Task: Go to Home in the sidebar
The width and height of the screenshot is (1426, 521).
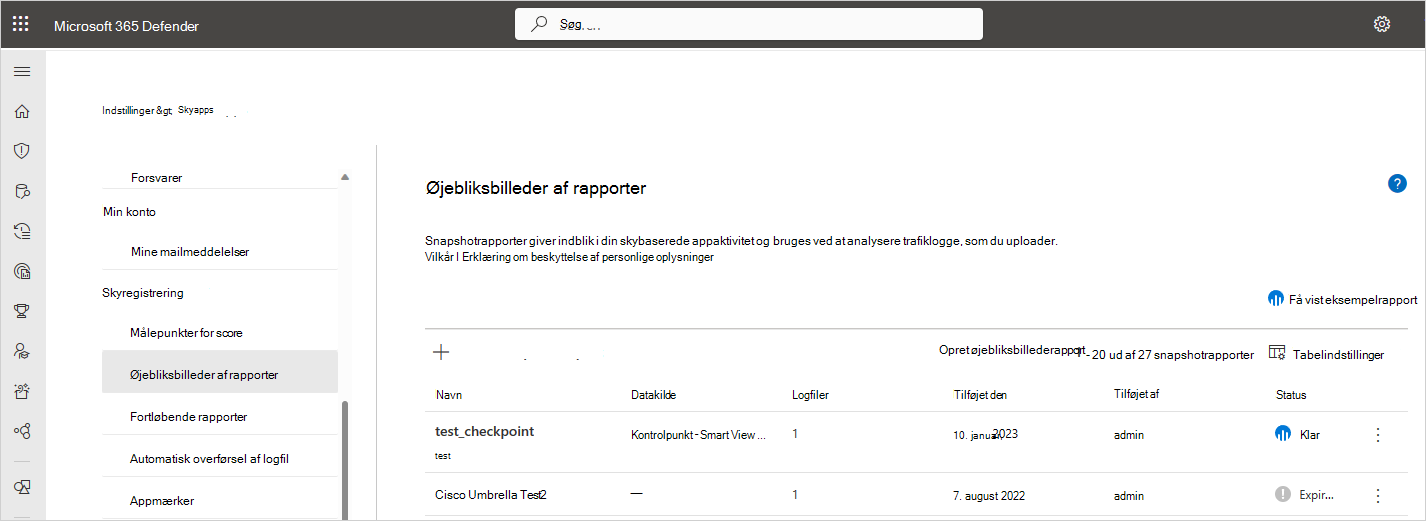Action: tap(21, 111)
